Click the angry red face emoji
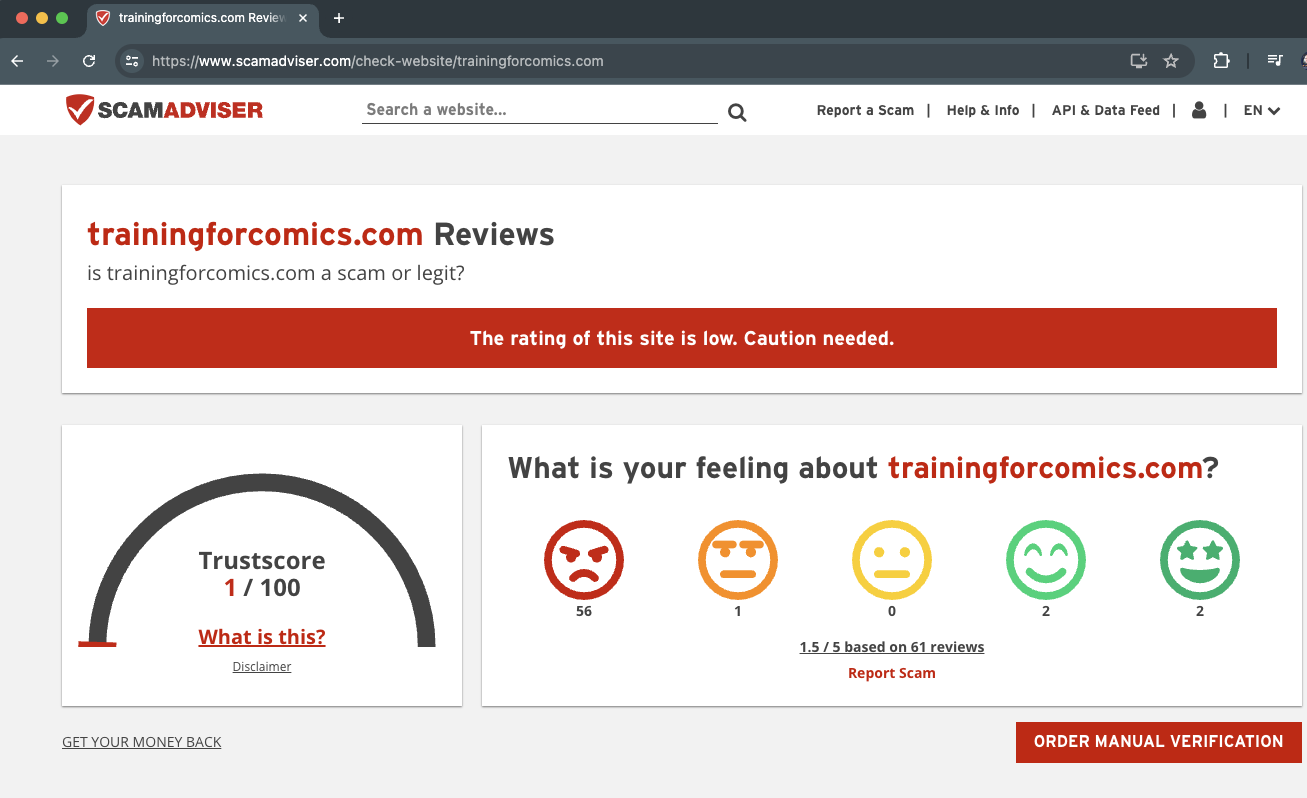Viewport: 1307px width, 798px height. click(x=584, y=560)
